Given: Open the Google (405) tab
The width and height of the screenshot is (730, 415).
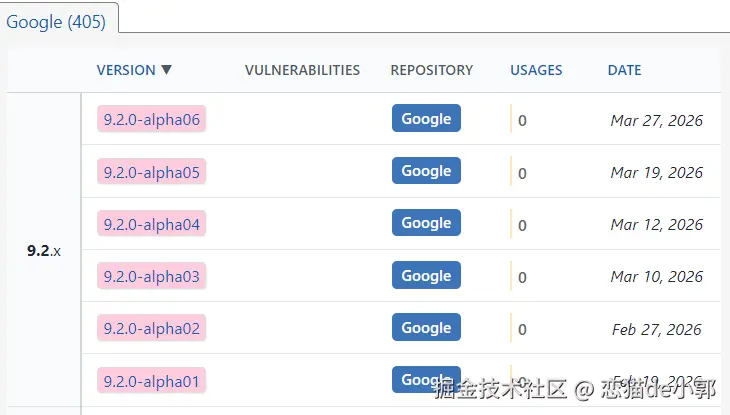Looking at the screenshot, I should pos(56,21).
